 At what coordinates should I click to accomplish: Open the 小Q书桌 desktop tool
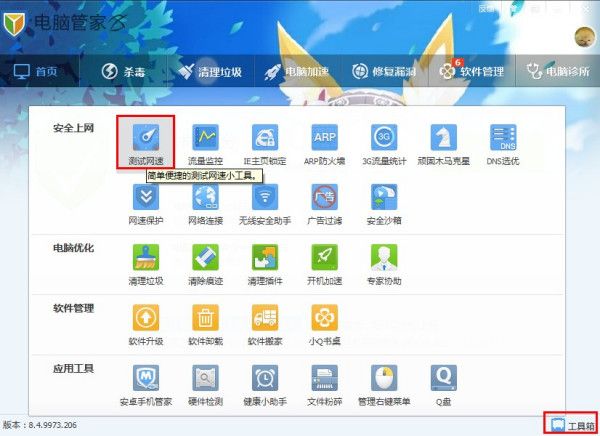tap(324, 325)
